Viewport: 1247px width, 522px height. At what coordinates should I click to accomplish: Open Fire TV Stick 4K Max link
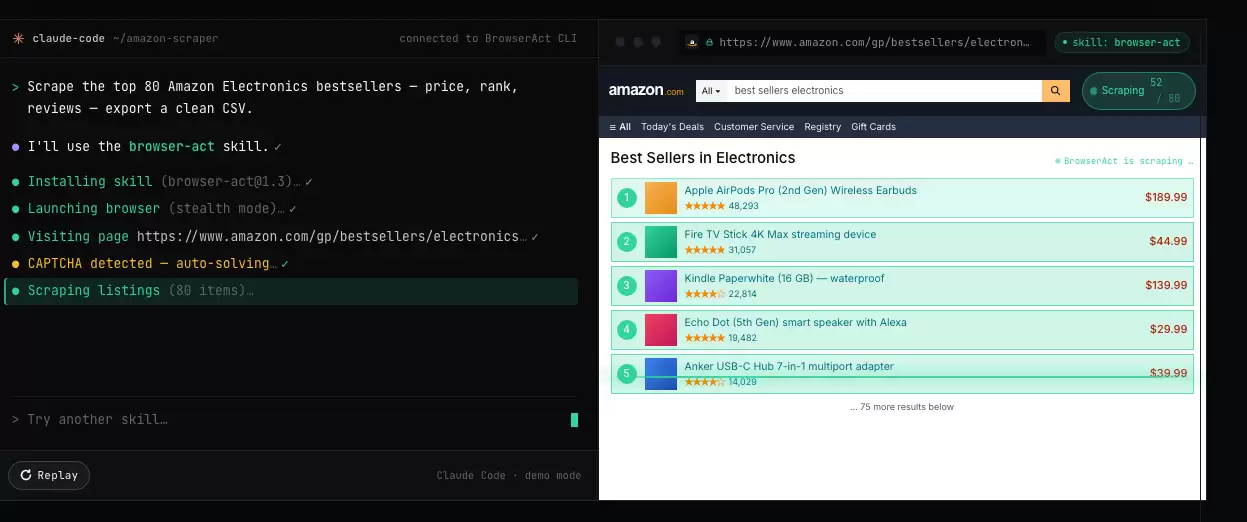click(780, 234)
